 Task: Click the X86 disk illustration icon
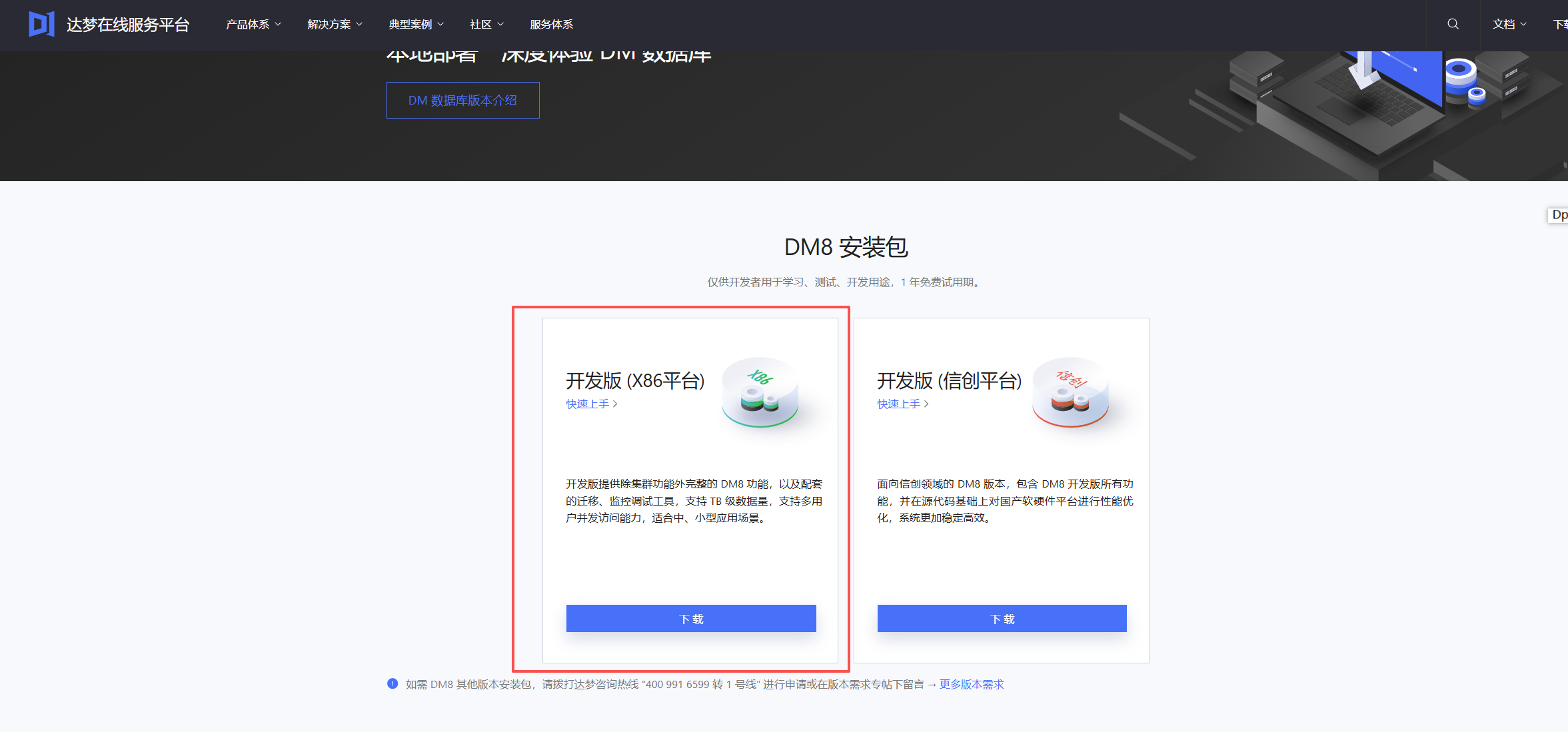[x=760, y=392]
